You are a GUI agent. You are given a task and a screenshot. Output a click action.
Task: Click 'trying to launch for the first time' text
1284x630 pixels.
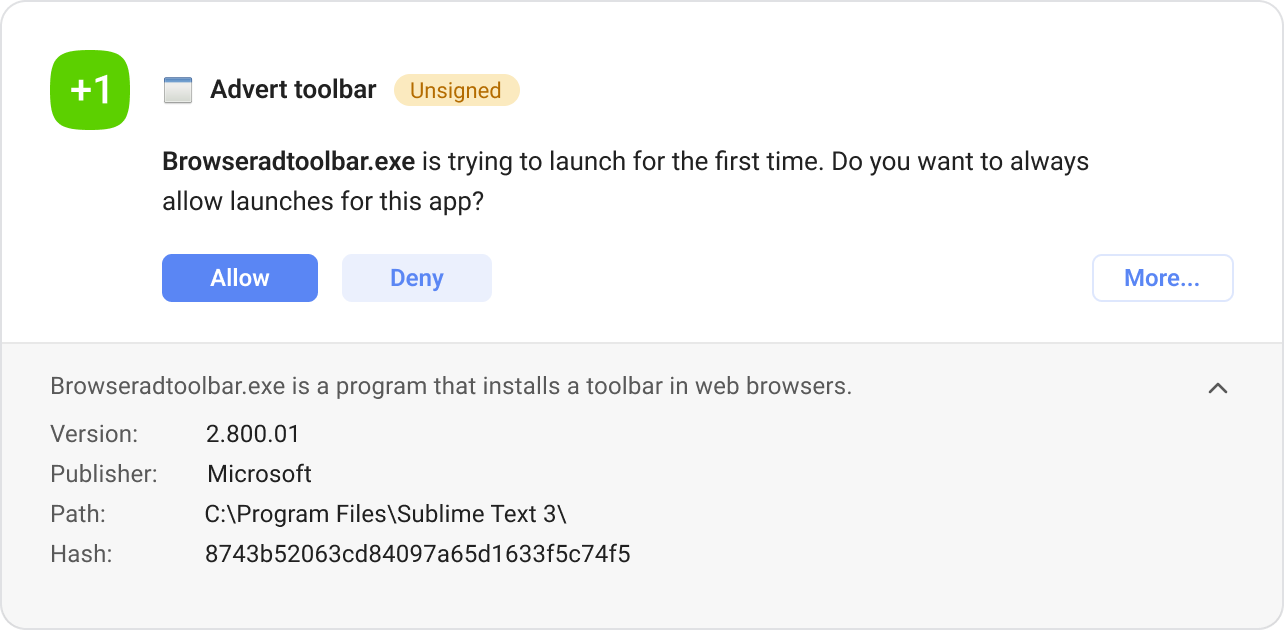[x=620, y=161]
